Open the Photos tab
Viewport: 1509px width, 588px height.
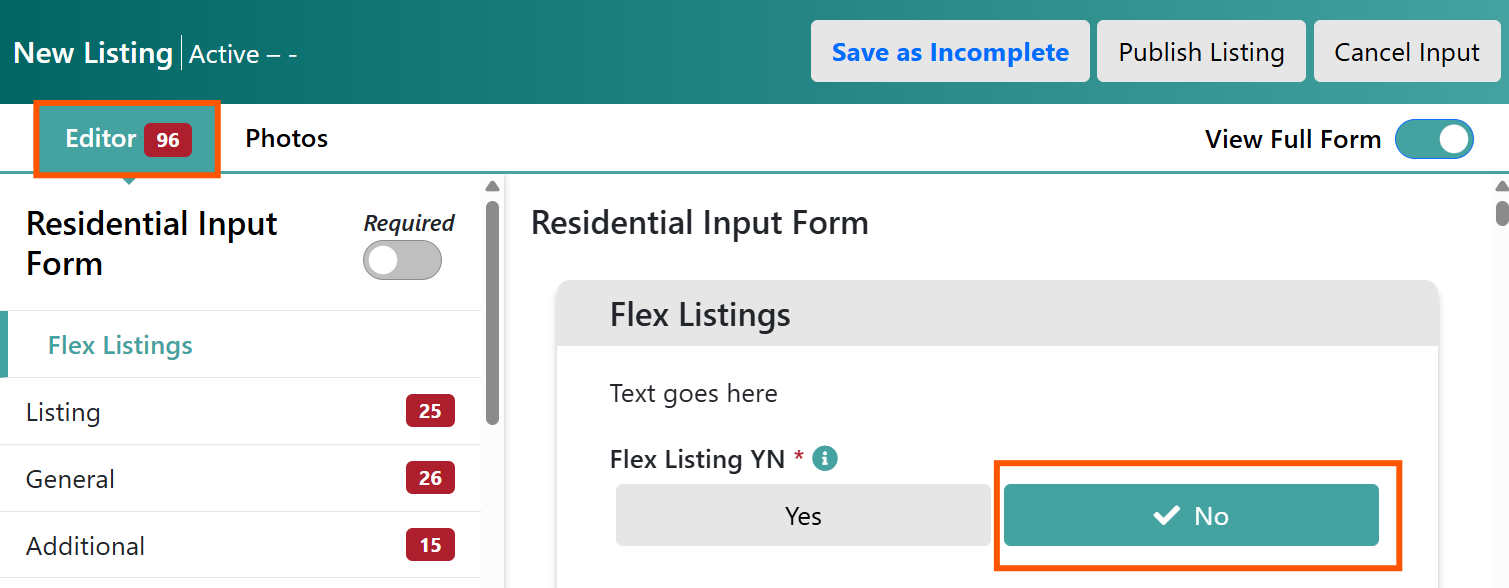pyautogui.click(x=287, y=138)
